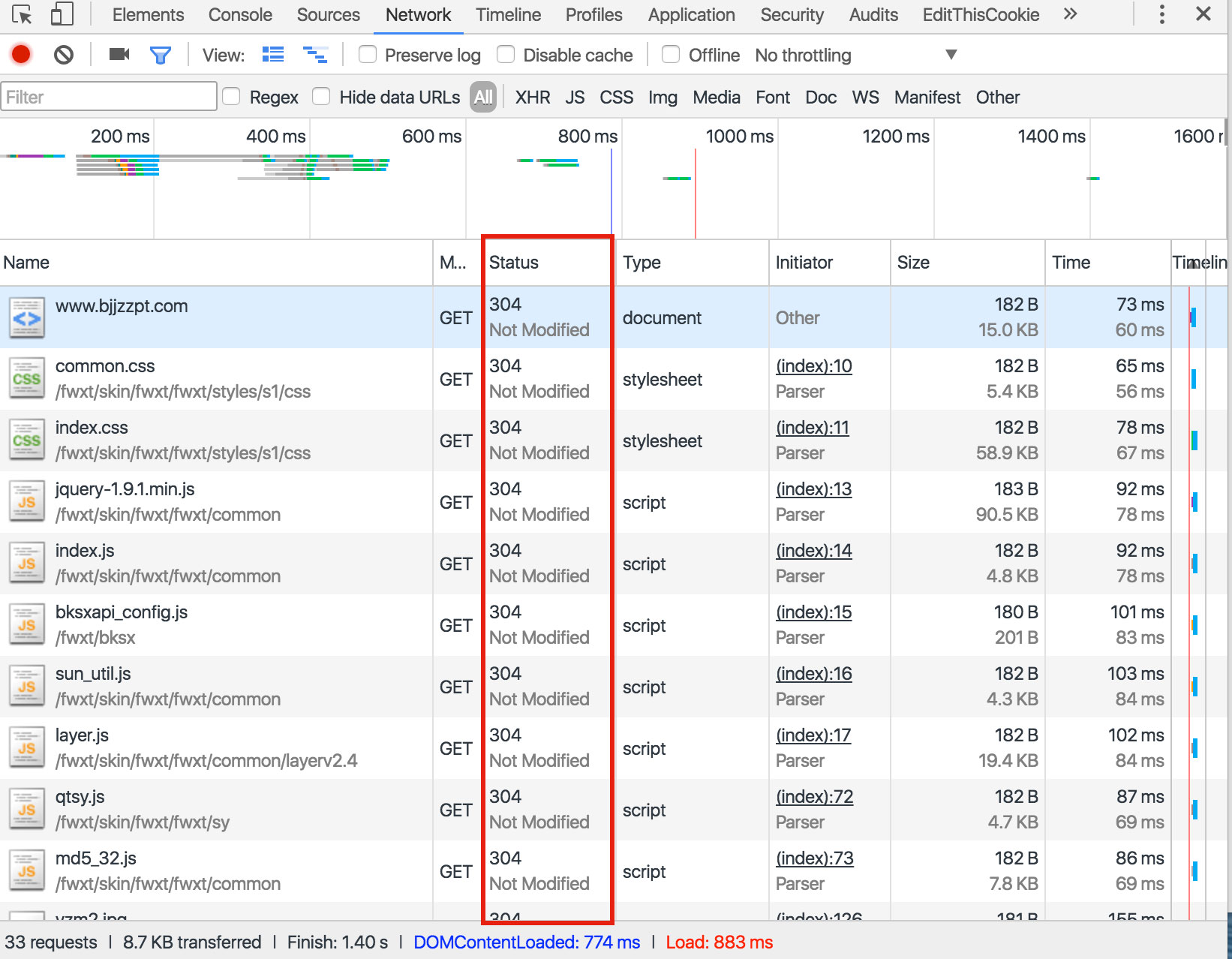This screenshot has width=1232, height=959.
Task: Enable the Preserve log checkbox
Action: (x=368, y=55)
